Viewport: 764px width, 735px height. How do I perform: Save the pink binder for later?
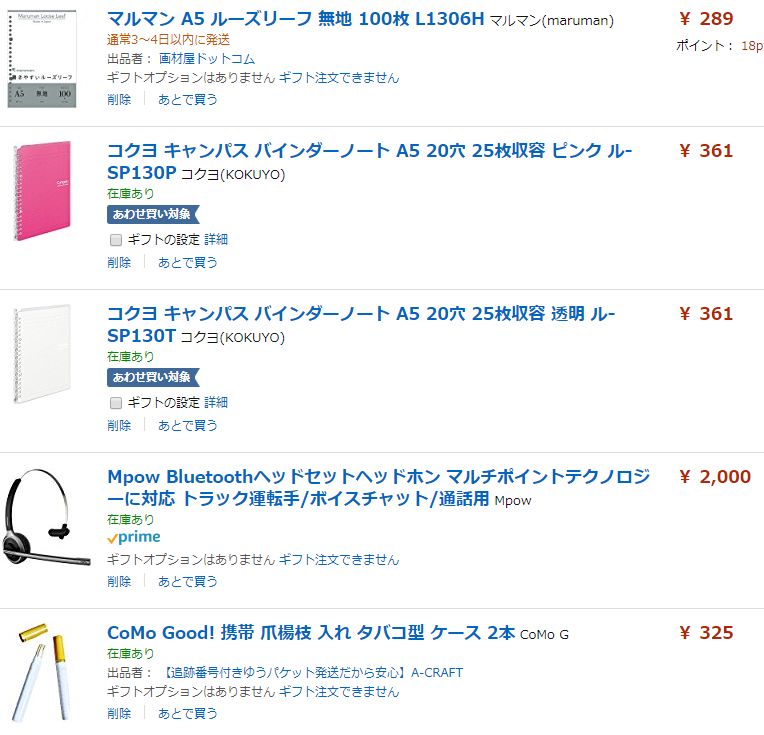187,262
